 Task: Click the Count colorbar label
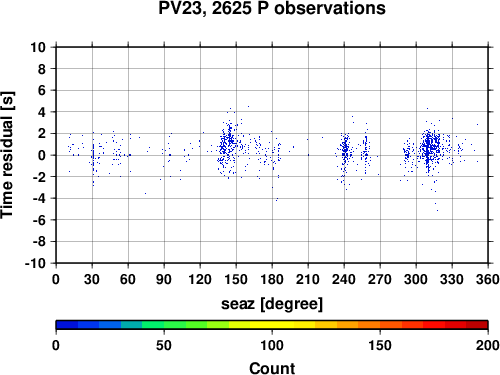point(272,368)
